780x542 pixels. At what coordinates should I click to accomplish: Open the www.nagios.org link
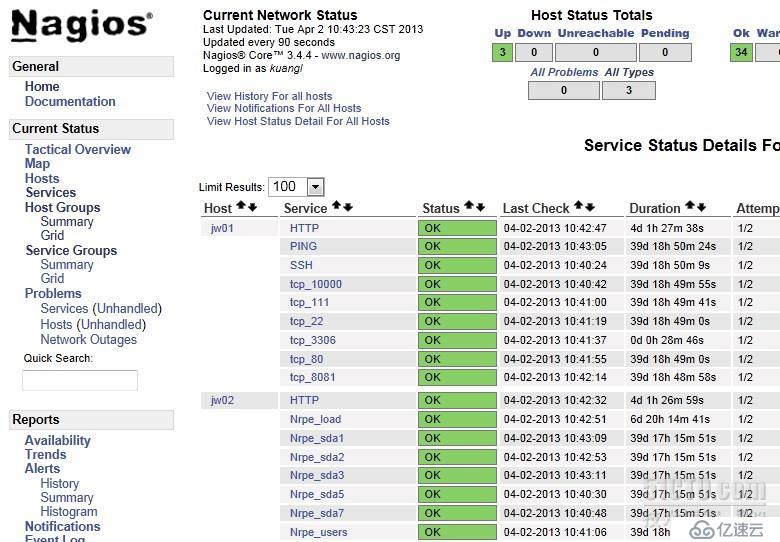tap(361, 55)
